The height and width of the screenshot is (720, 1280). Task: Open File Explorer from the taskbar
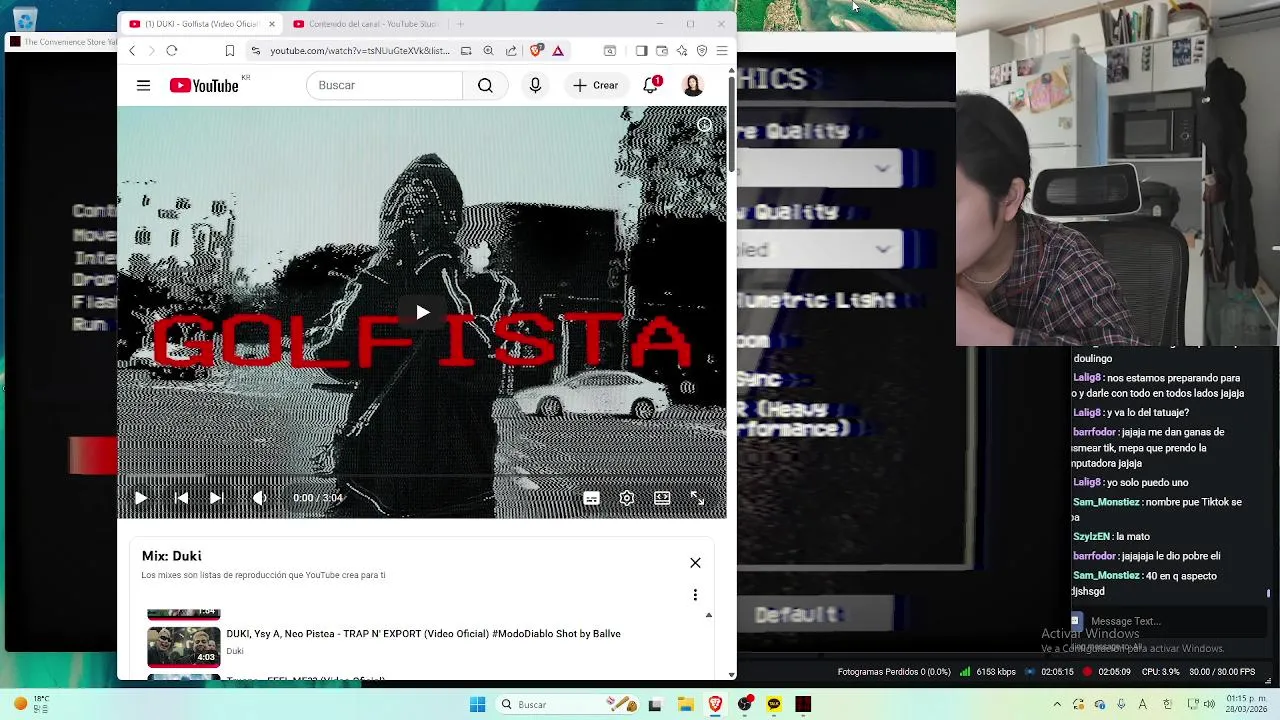coord(686,705)
